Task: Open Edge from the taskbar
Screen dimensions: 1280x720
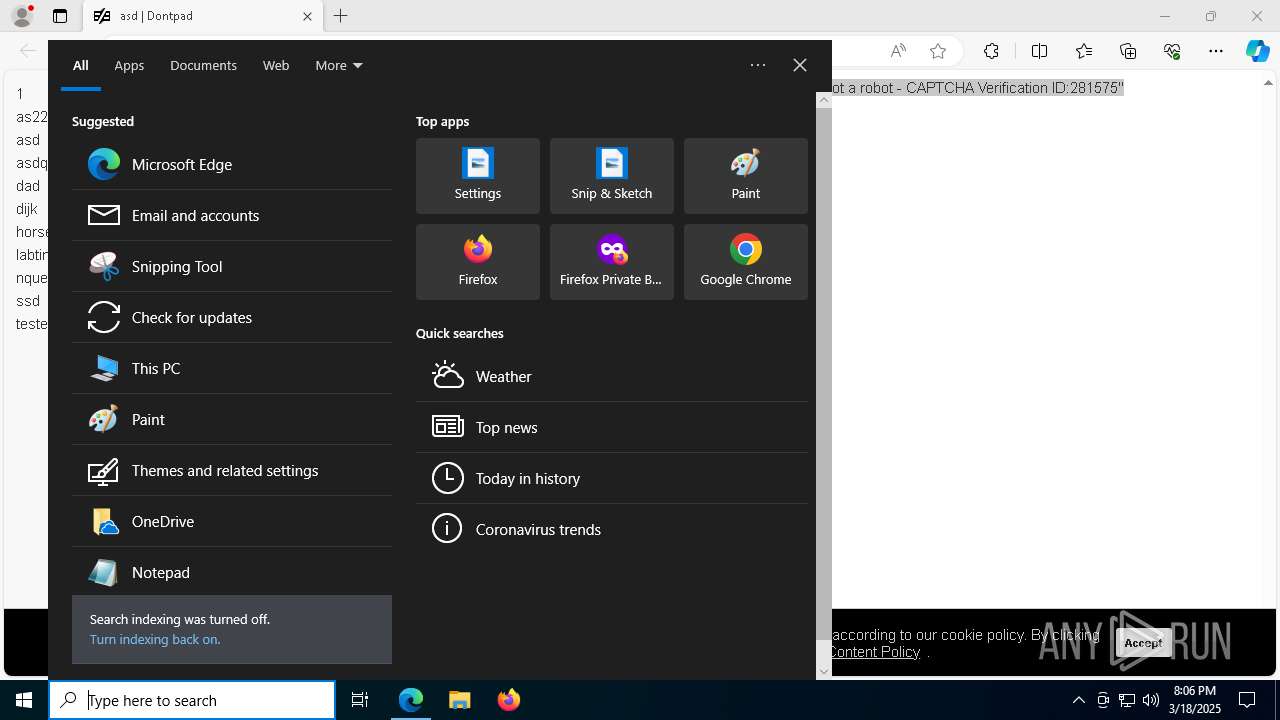Action: point(411,700)
